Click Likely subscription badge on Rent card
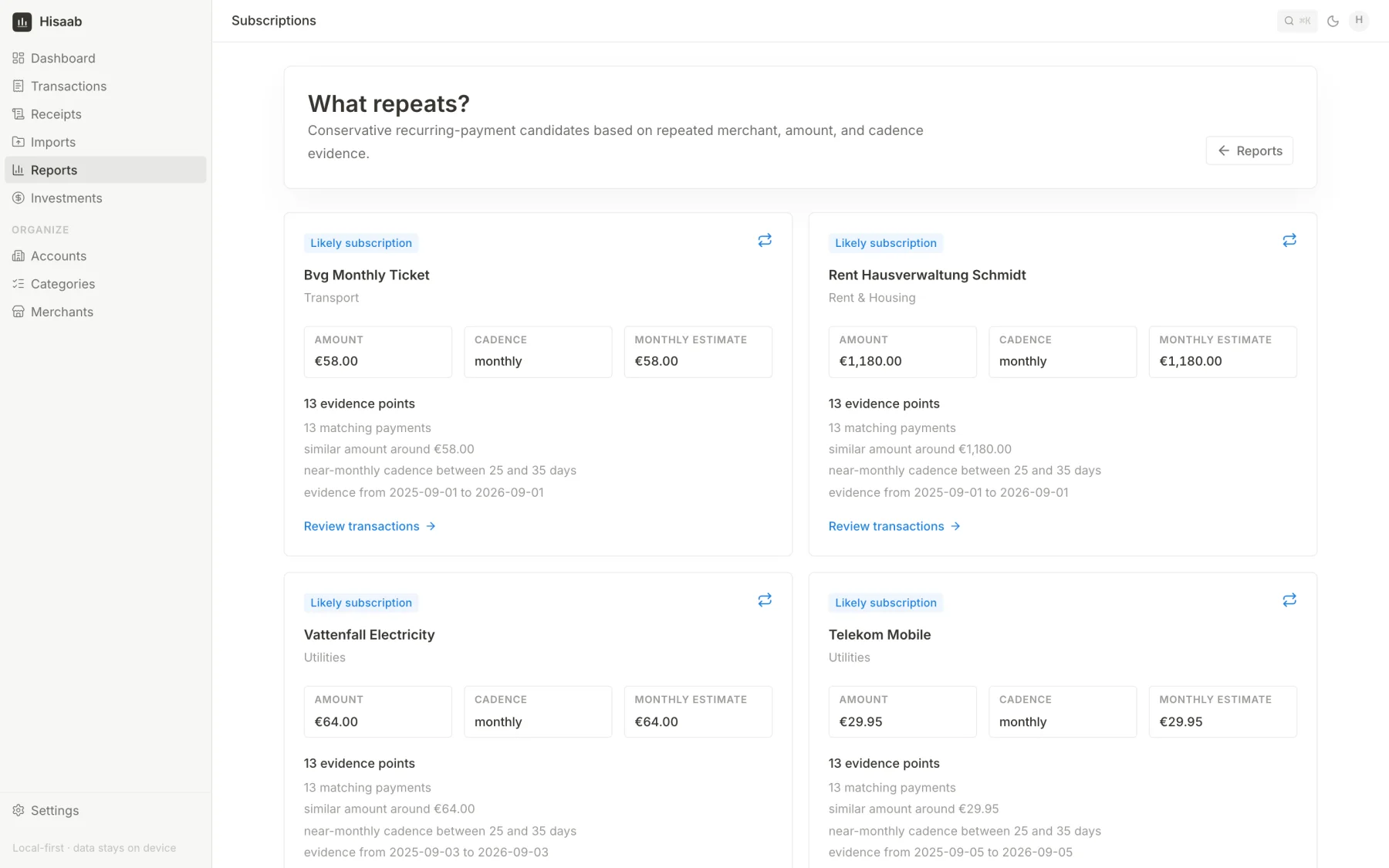 pyautogui.click(x=886, y=243)
